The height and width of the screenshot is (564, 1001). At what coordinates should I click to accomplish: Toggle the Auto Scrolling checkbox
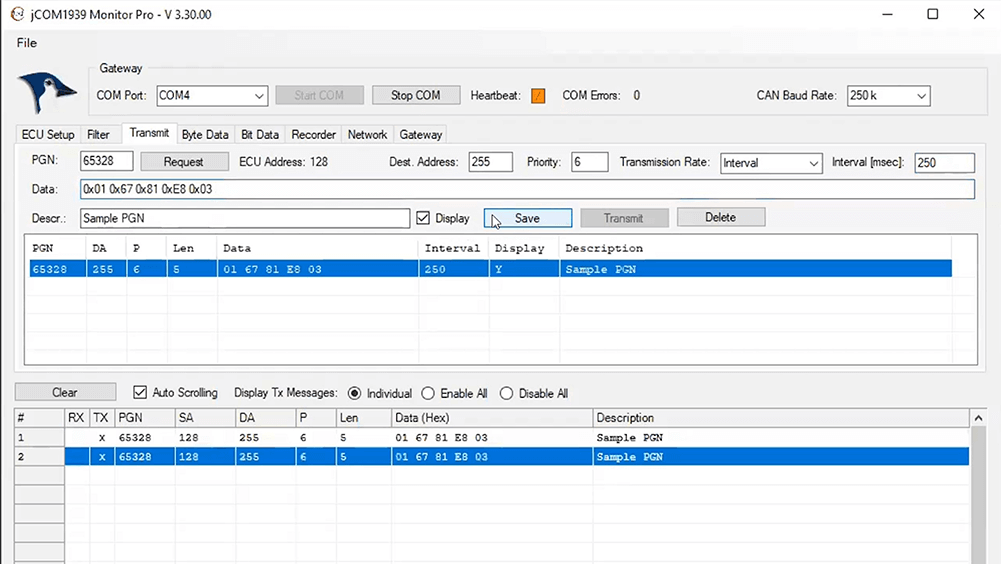coord(140,392)
